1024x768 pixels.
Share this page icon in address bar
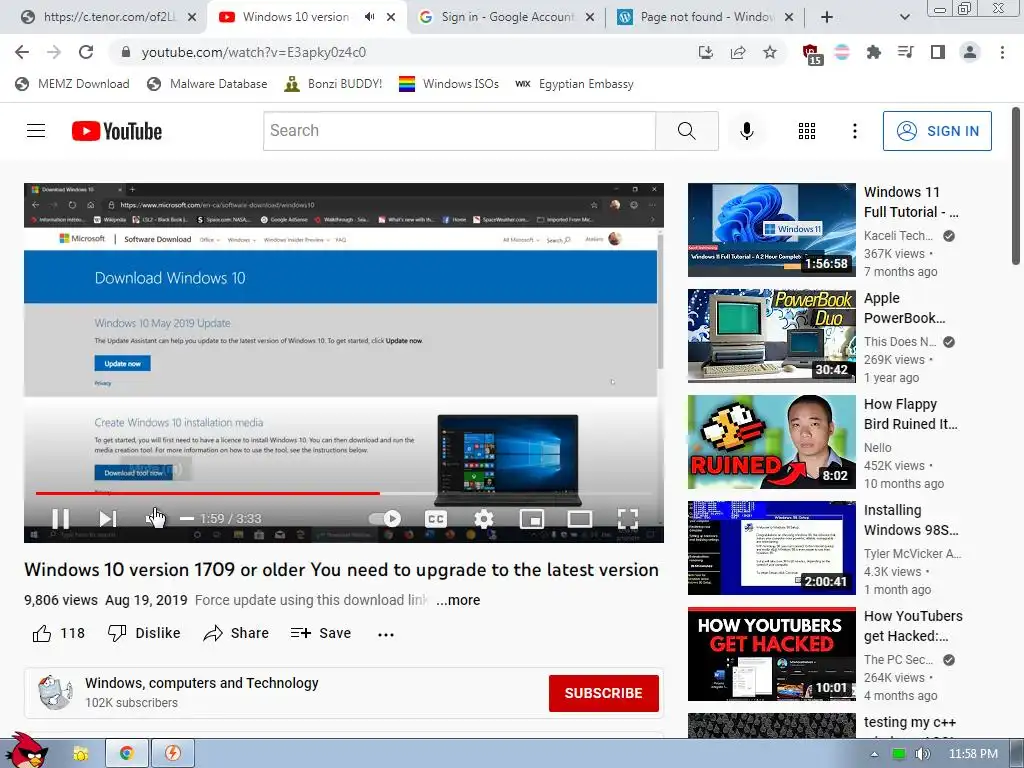point(738,52)
